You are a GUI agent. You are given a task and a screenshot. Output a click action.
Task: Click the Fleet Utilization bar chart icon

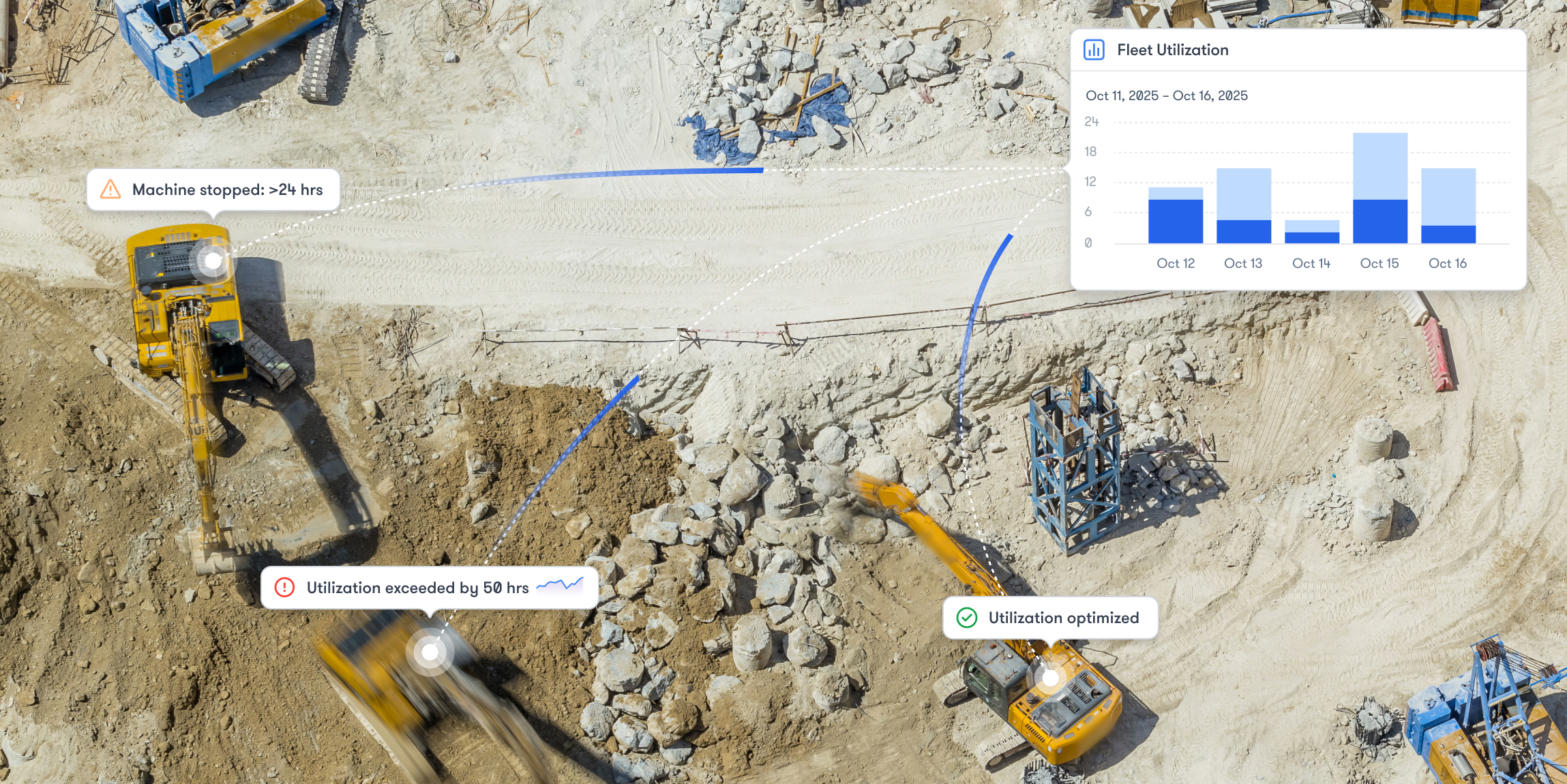click(x=1094, y=50)
